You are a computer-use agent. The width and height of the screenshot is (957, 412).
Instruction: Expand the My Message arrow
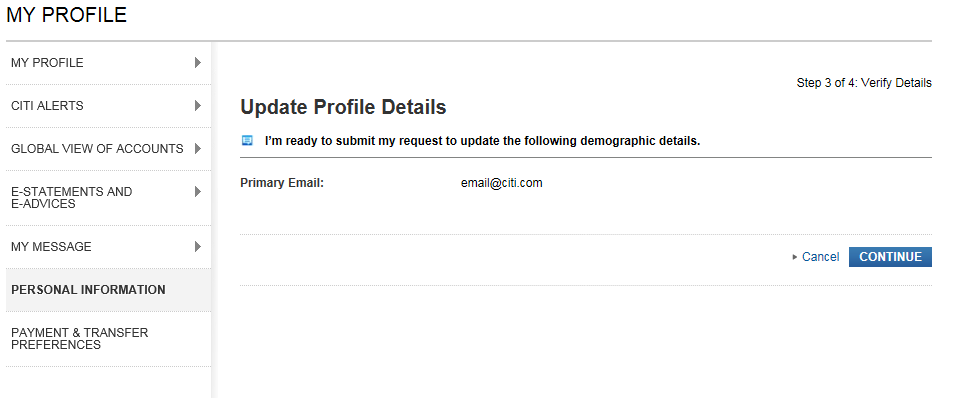tap(198, 247)
